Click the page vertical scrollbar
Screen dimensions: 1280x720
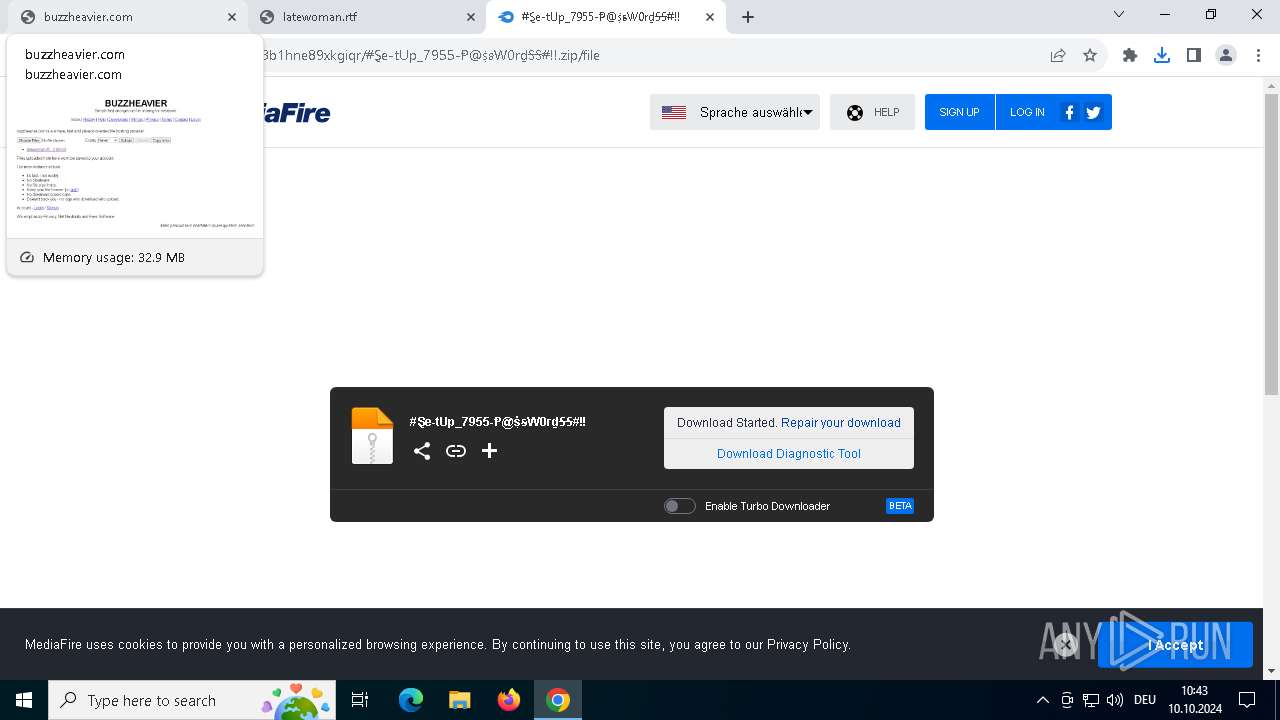(x=1271, y=245)
